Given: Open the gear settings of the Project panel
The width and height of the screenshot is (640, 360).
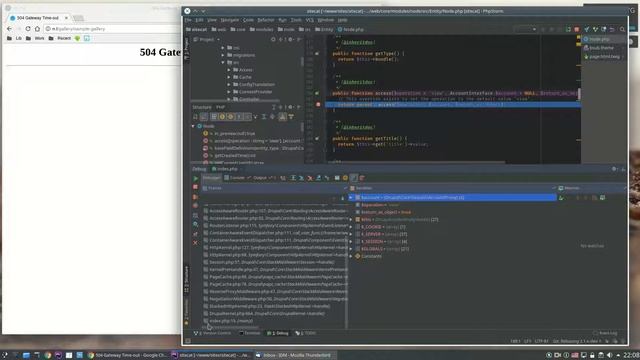Looking at the screenshot, I should click(290, 40).
